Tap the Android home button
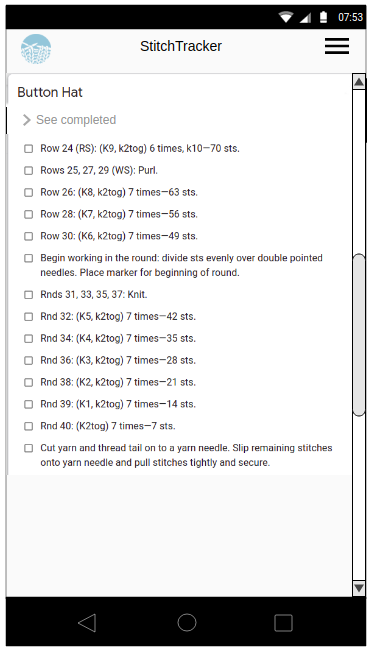 (187, 623)
